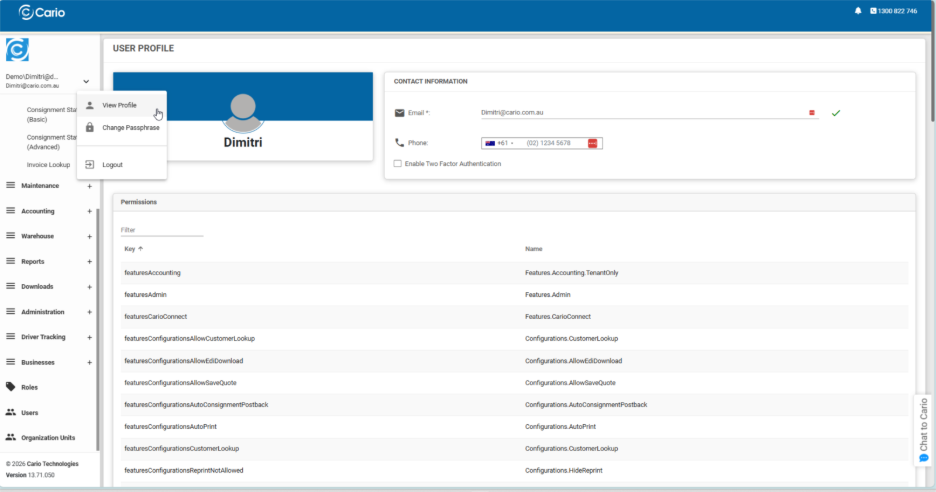Select Change Passphrase menu item
The image size is (936, 492).
tap(130, 127)
